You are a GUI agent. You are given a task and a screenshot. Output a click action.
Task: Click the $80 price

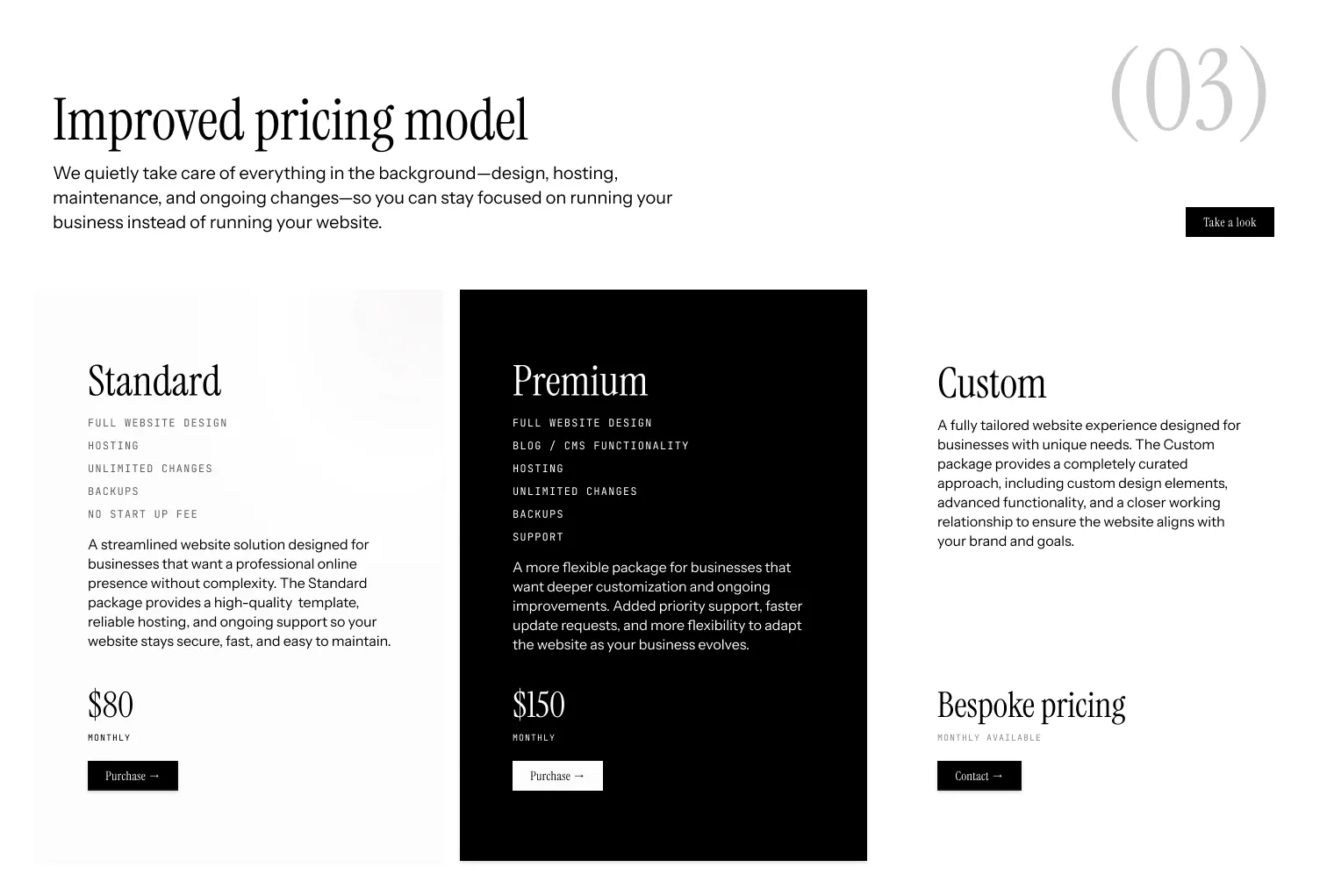(111, 705)
